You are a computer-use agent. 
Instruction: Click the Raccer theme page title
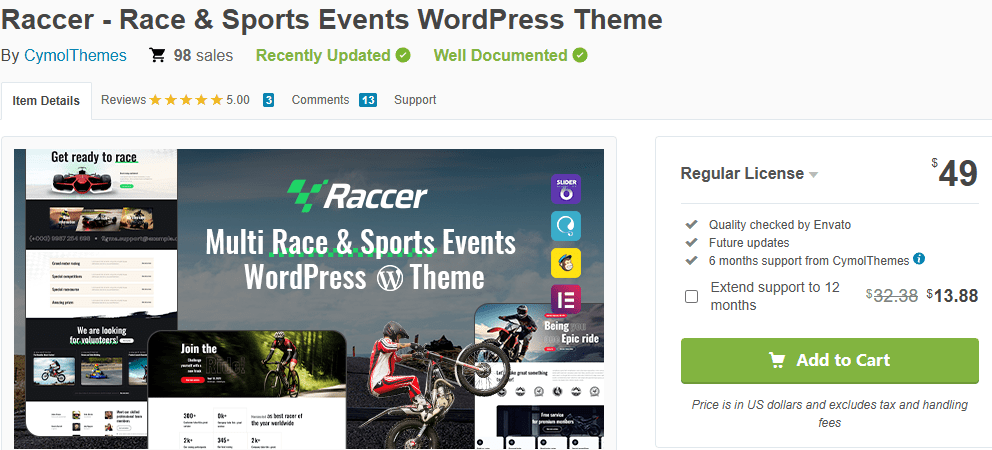(x=332, y=20)
